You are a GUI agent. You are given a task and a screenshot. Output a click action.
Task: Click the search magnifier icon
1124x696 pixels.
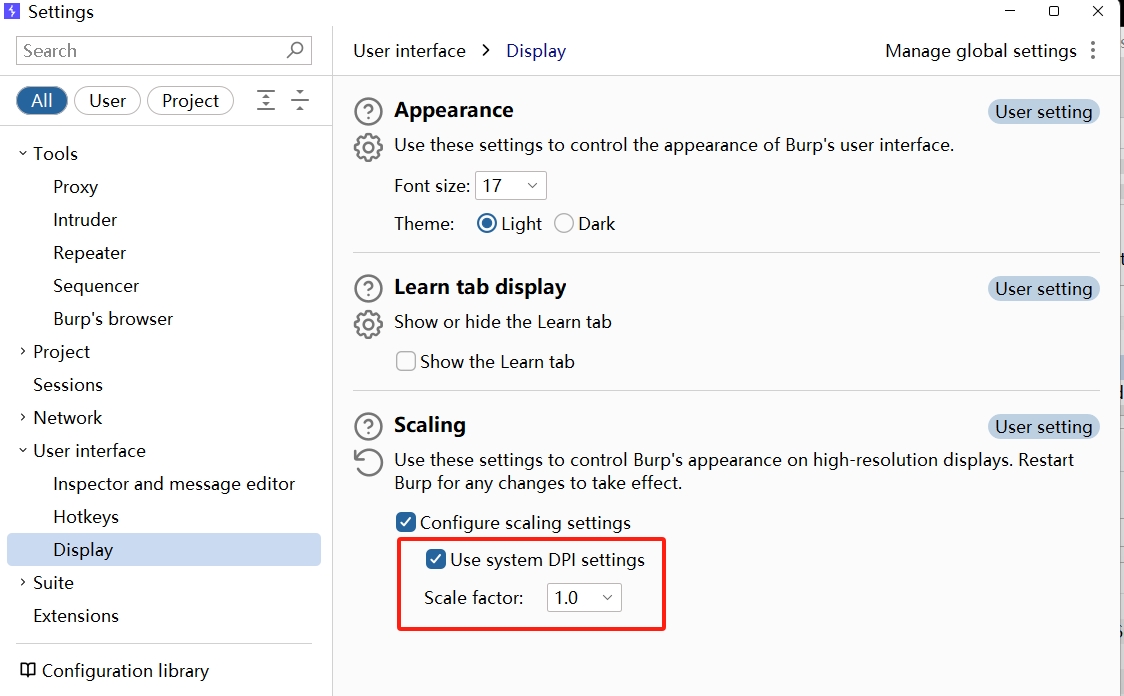(295, 50)
